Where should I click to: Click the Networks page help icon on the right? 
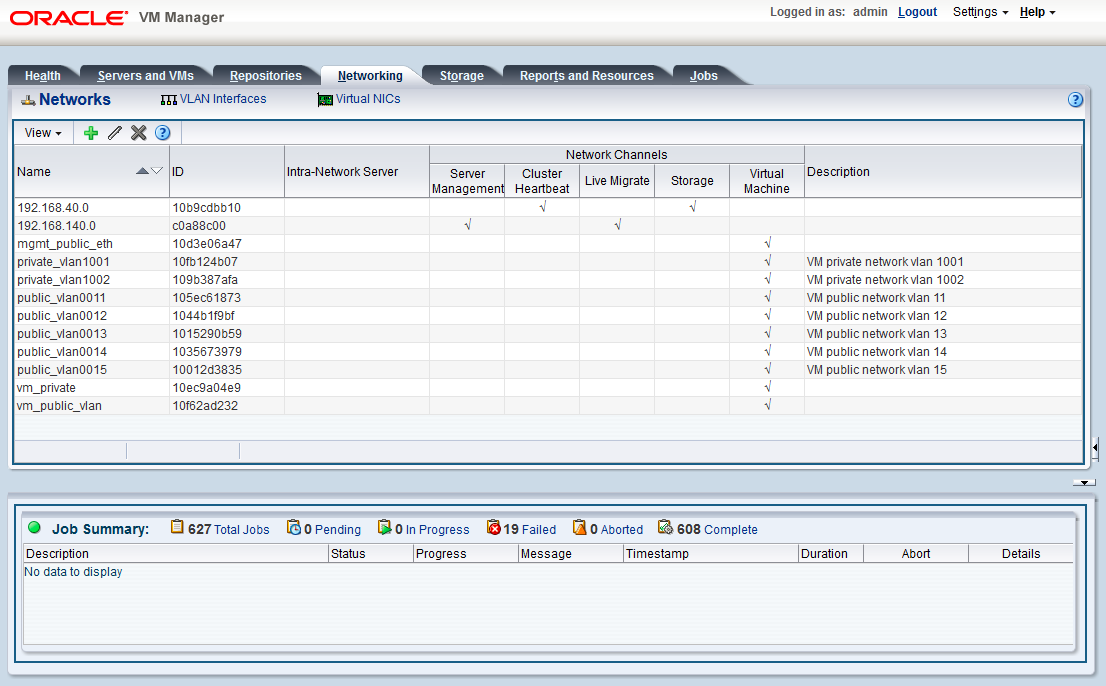point(1075,99)
